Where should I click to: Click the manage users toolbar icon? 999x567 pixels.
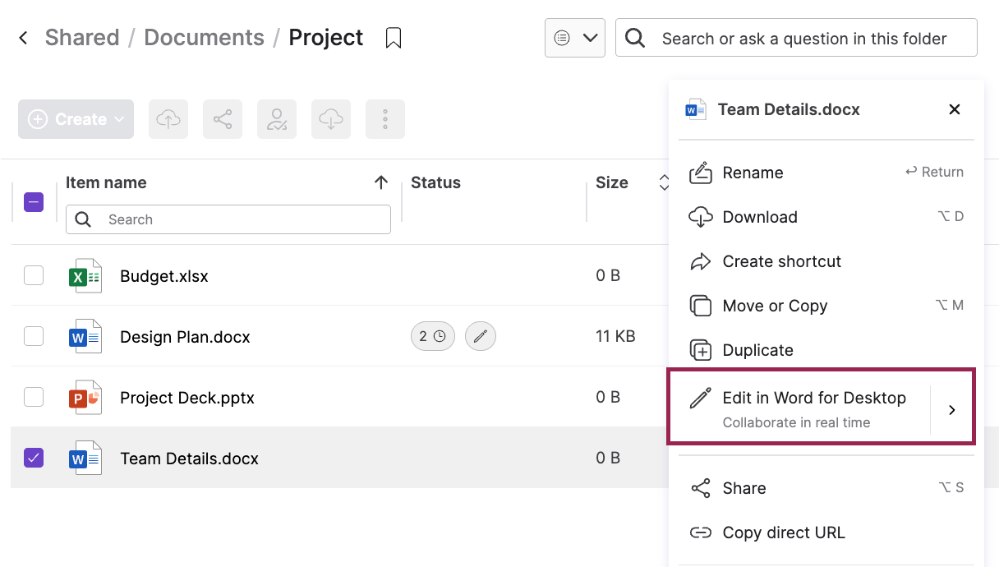tap(277, 119)
